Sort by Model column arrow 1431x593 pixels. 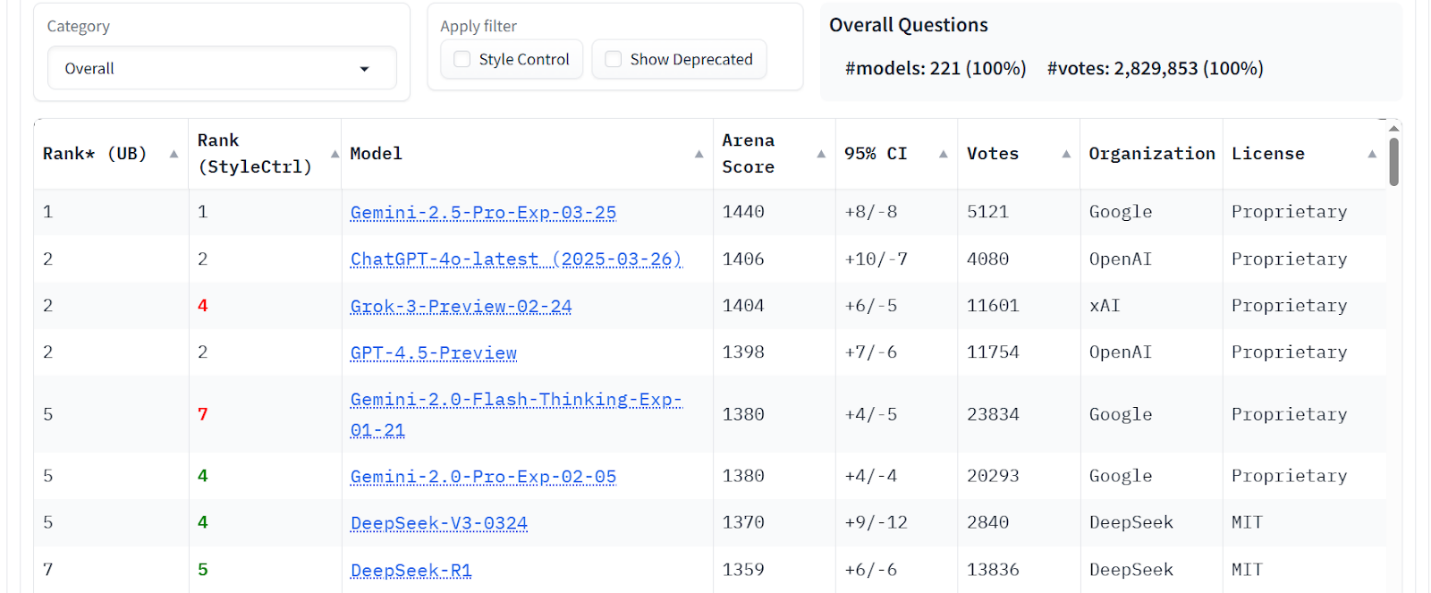[698, 154]
